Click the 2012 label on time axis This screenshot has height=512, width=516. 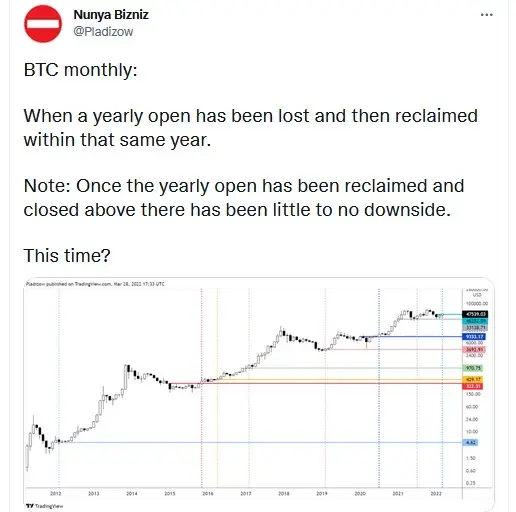point(56,493)
